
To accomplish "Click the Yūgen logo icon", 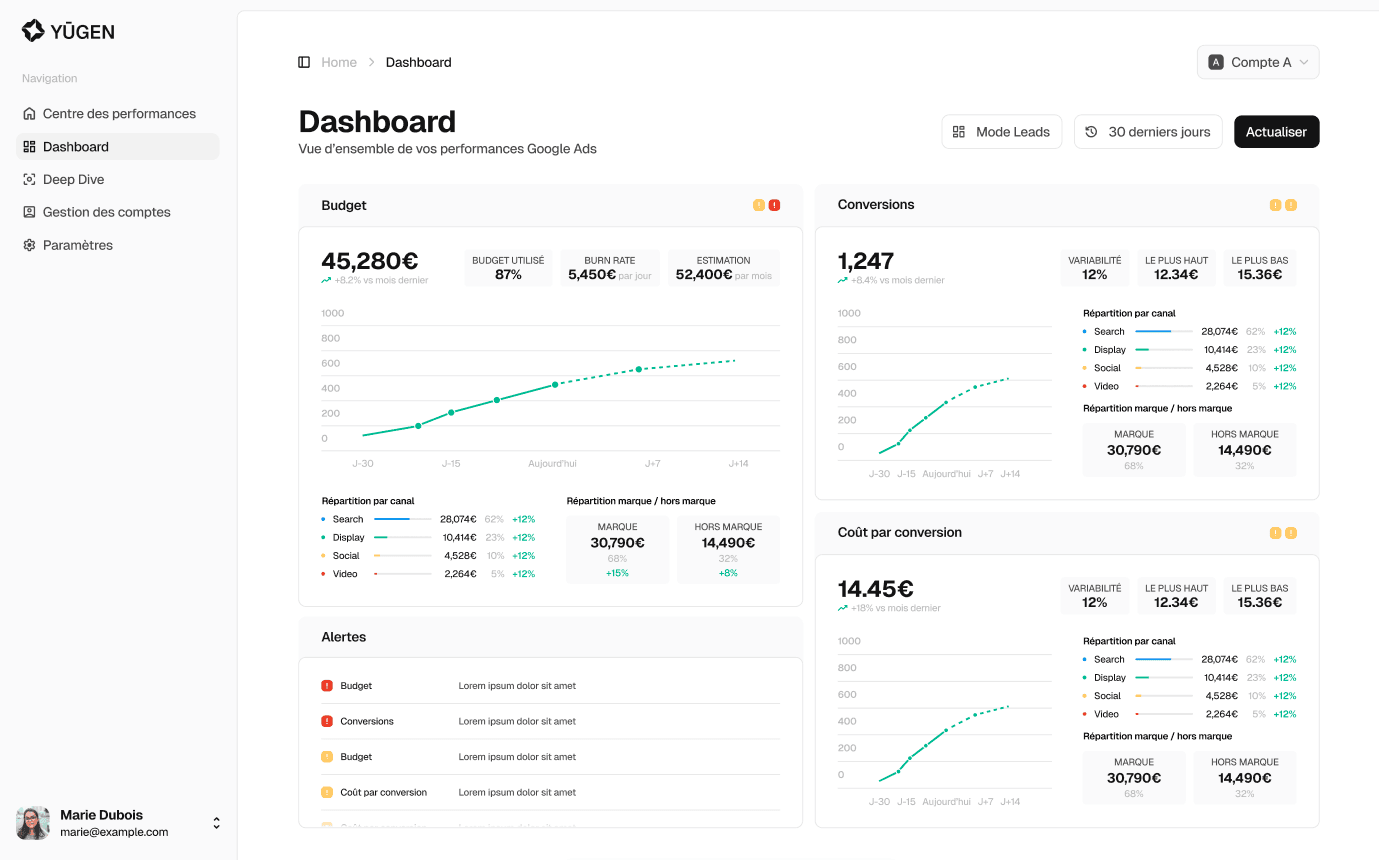I will tap(33, 30).
